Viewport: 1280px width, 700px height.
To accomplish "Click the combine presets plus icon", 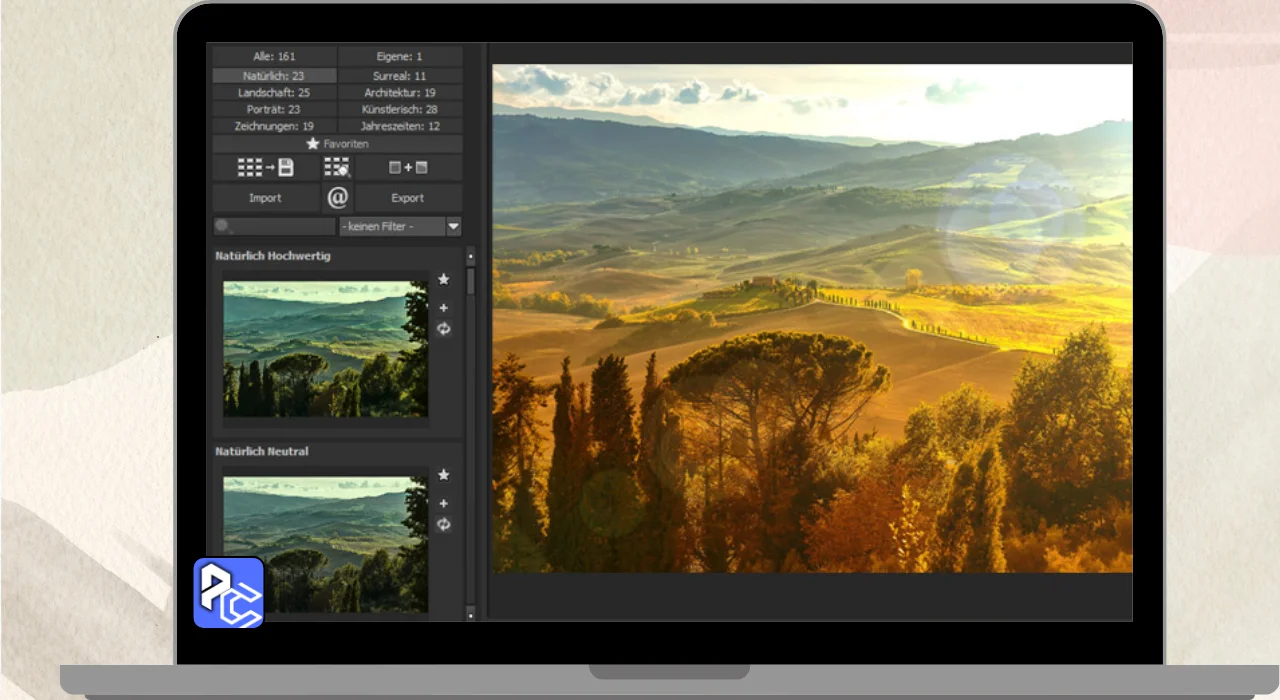I will coord(408,168).
